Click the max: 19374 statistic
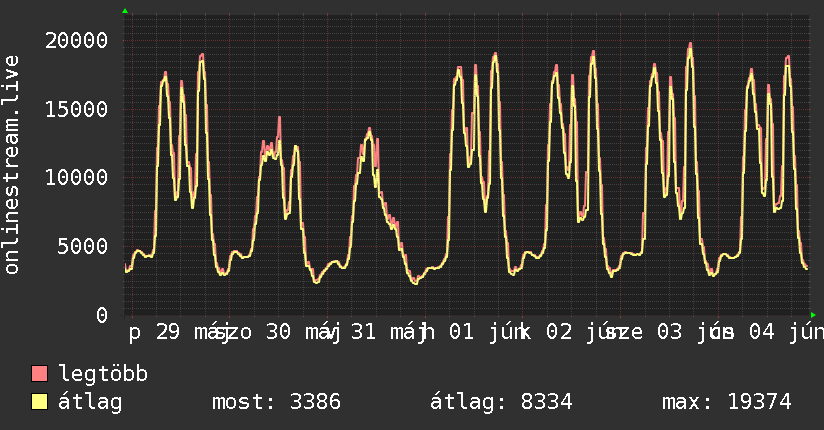The height and width of the screenshot is (430, 824). 727,402
